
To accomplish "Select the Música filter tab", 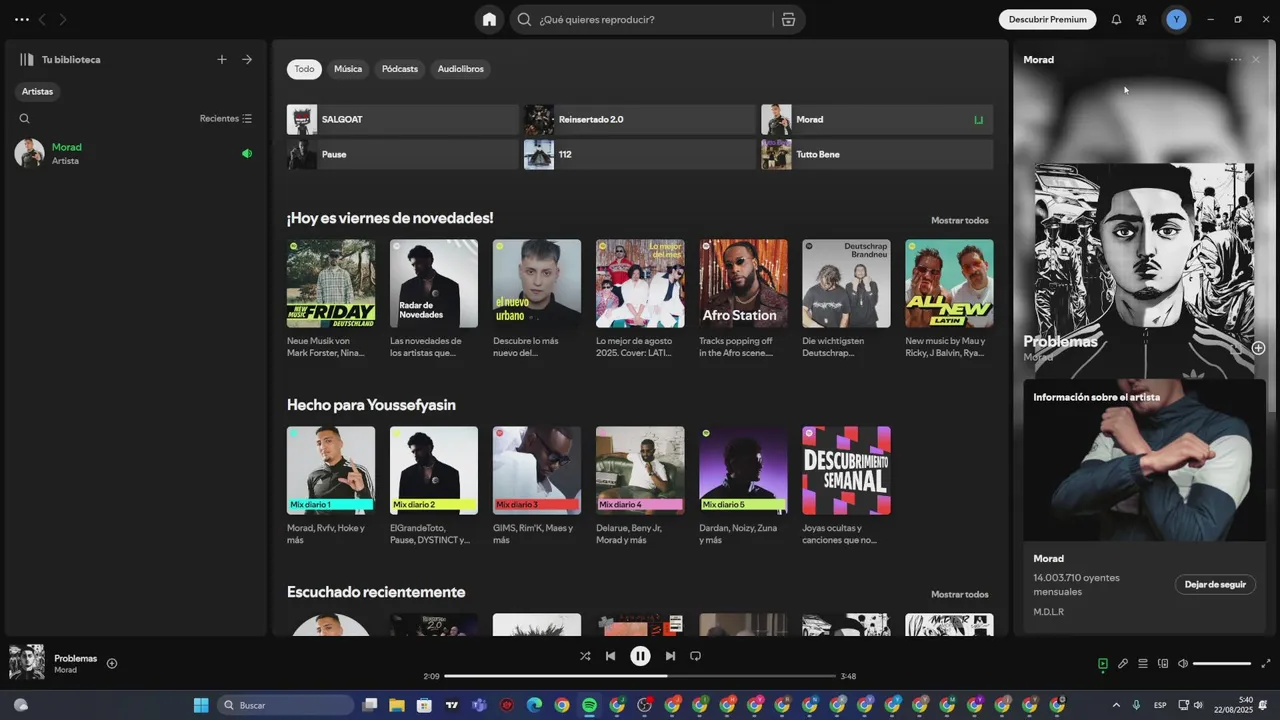I will (x=348, y=69).
